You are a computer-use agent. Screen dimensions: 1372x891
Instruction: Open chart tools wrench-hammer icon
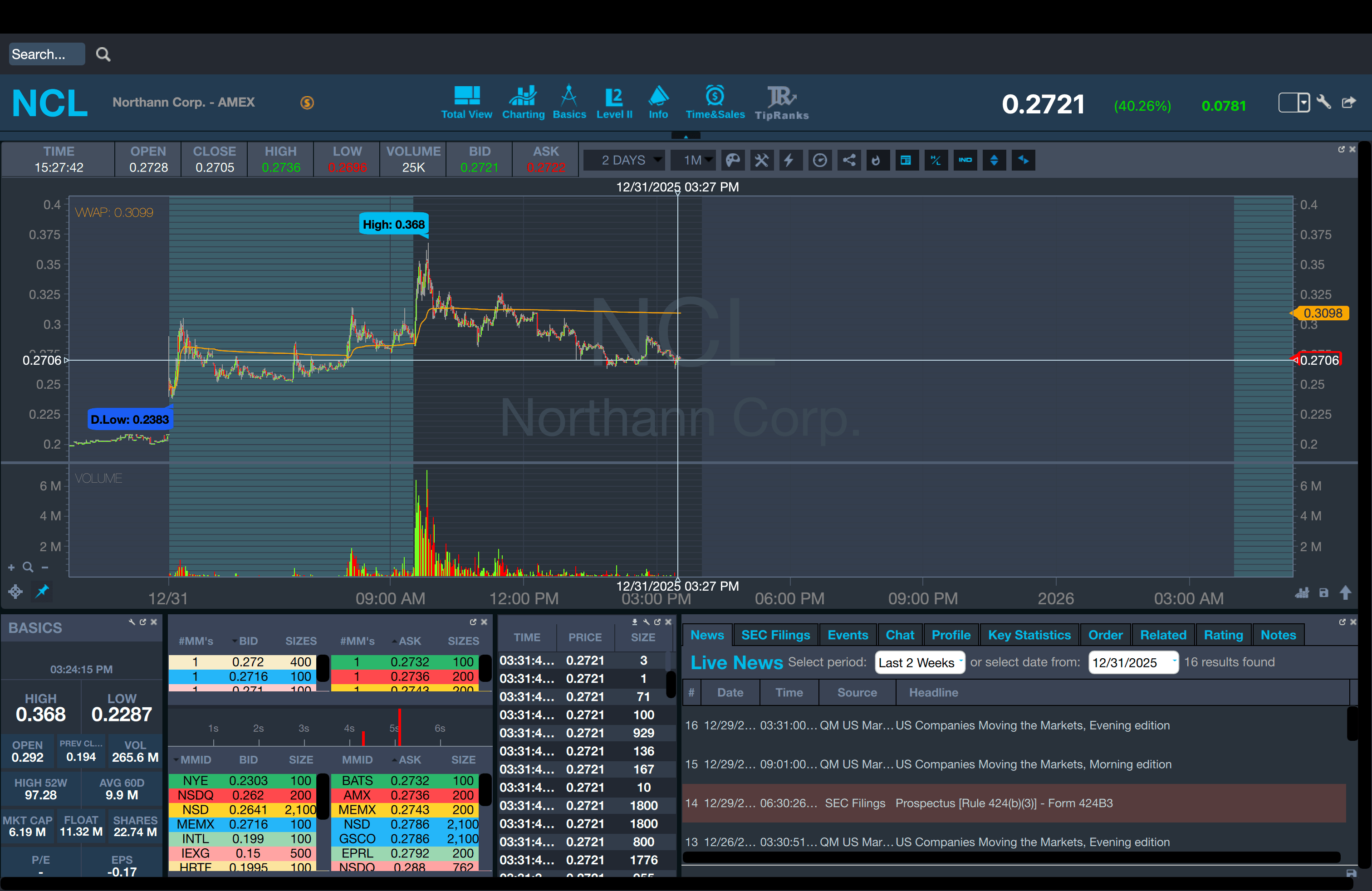point(761,160)
